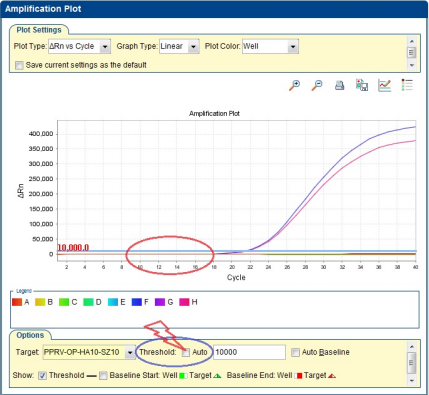Viewport: 429px width, 395px height.
Task: Click the purple G legend swatch
Action: pos(160,302)
